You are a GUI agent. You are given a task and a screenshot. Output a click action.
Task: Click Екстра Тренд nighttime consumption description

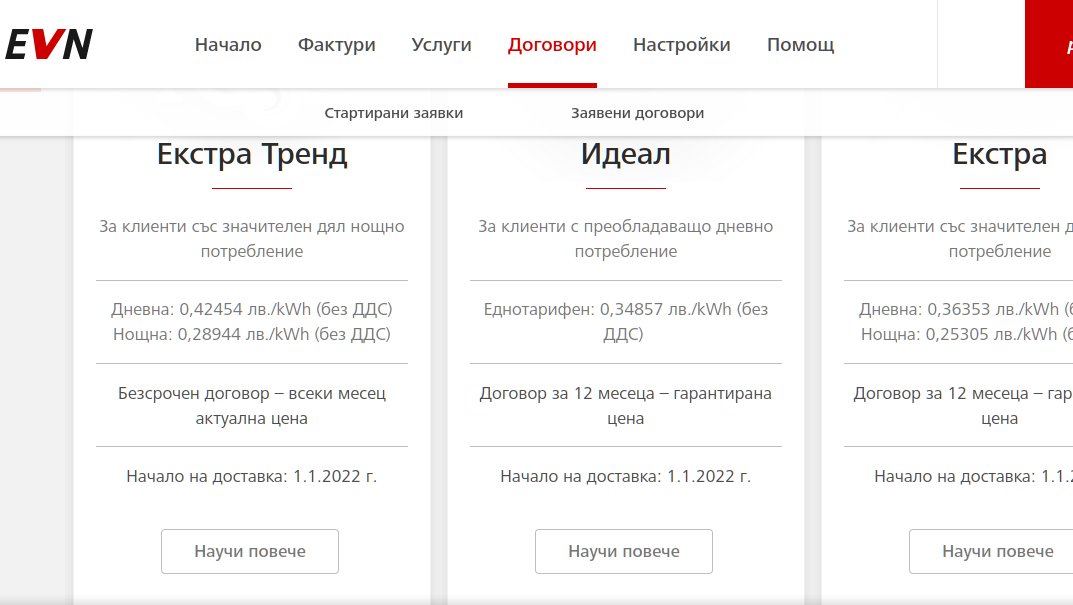point(252,239)
